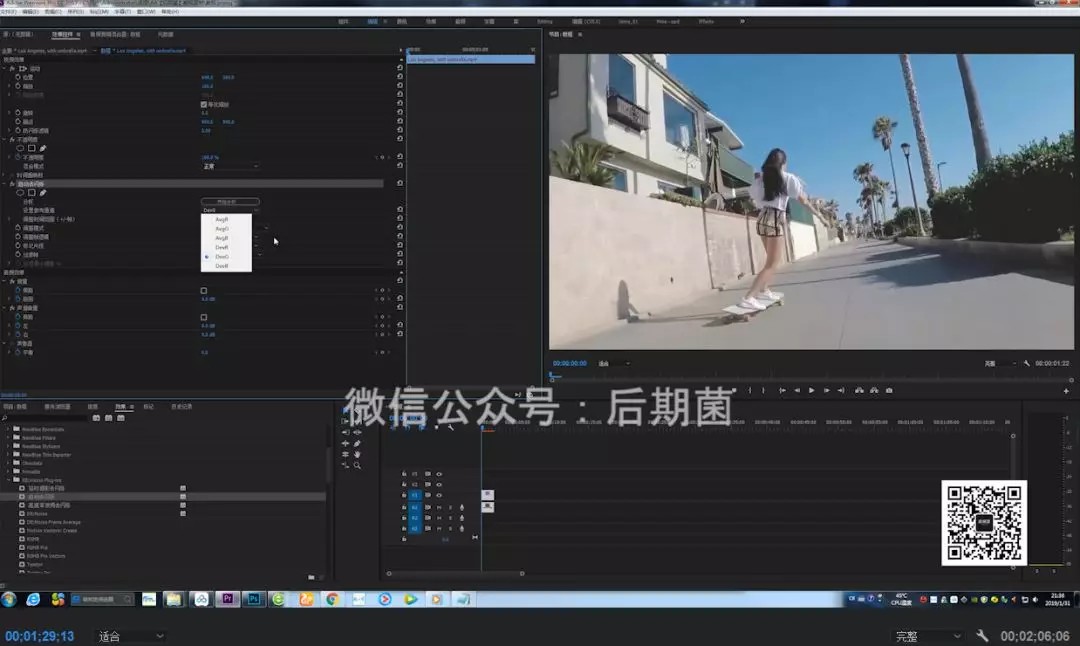Collapse the Opacity effect group
The width and height of the screenshot is (1080, 646).
tap(4, 139)
